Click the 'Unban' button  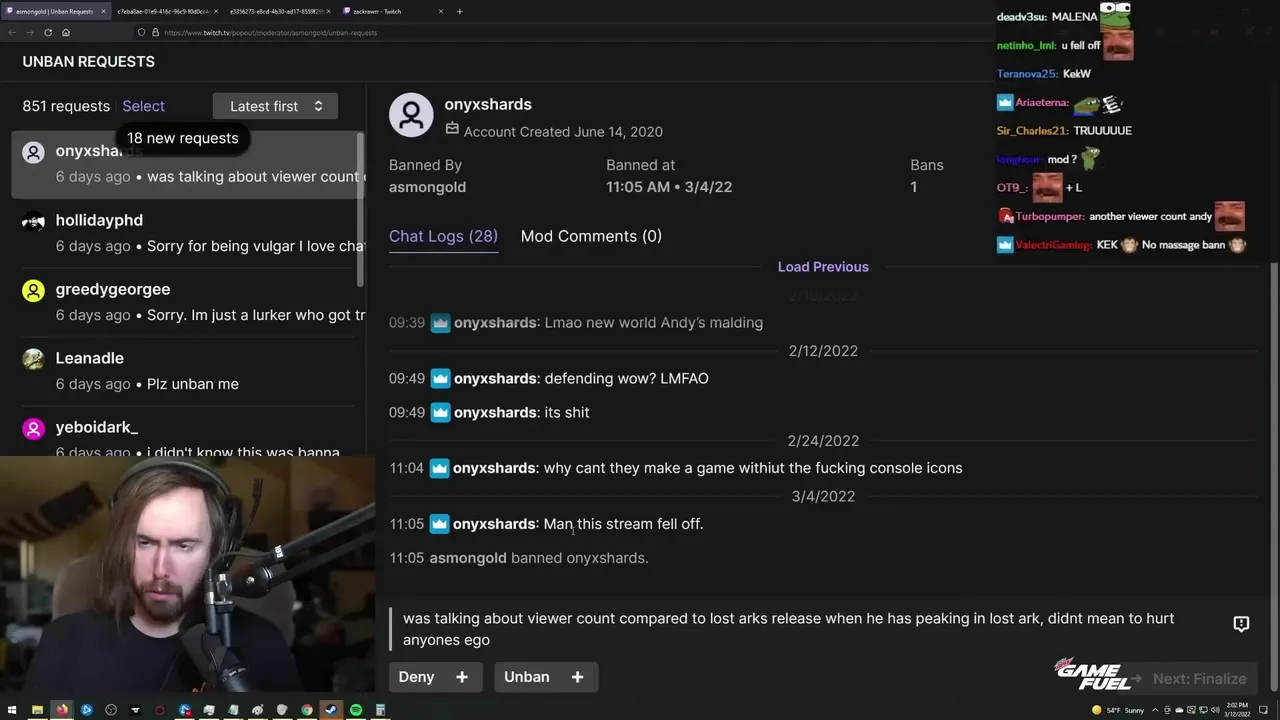click(x=545, y=677)
